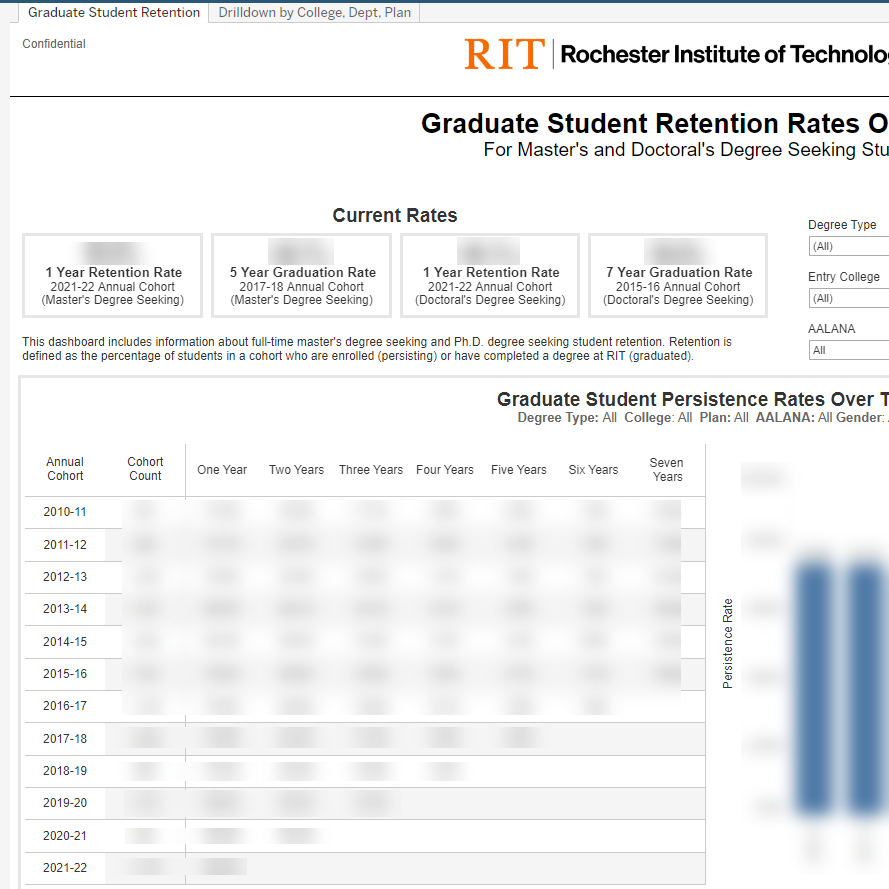Click the Annual Cohort column header
889x889 pixels.
coord(65,469)
